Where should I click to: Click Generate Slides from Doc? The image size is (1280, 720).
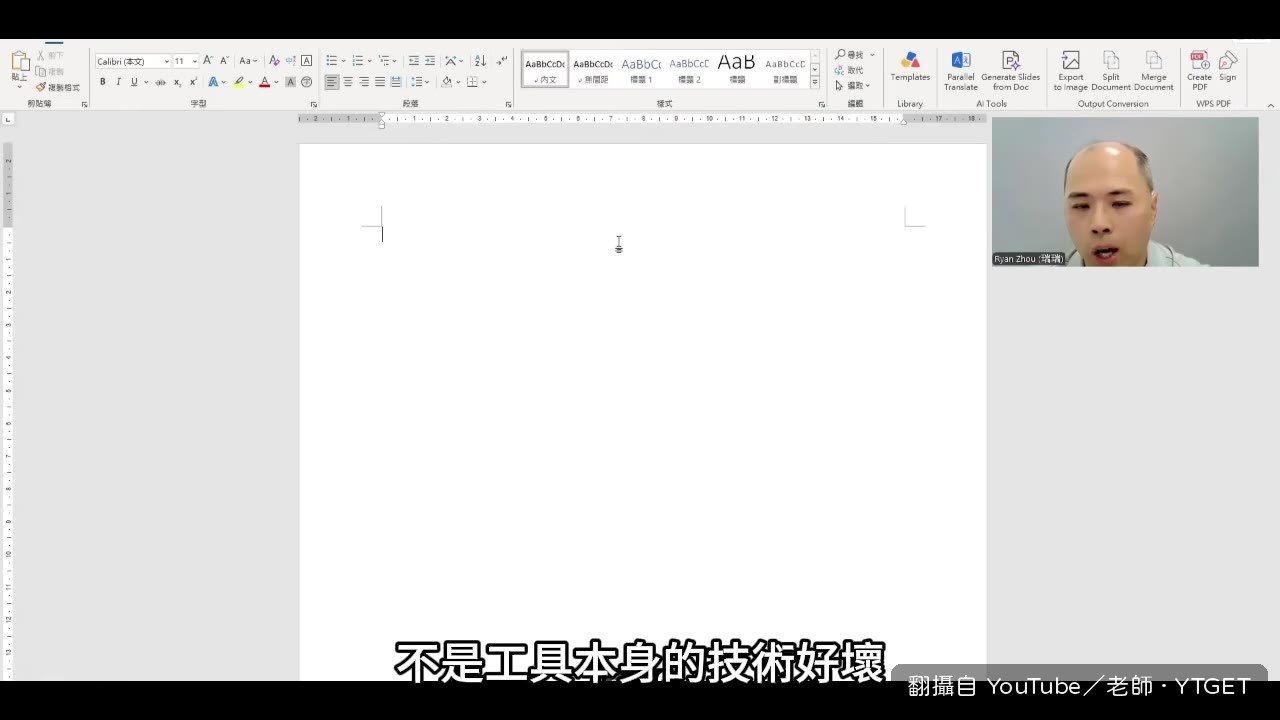pyautogui.click(x=1011, y=71)
